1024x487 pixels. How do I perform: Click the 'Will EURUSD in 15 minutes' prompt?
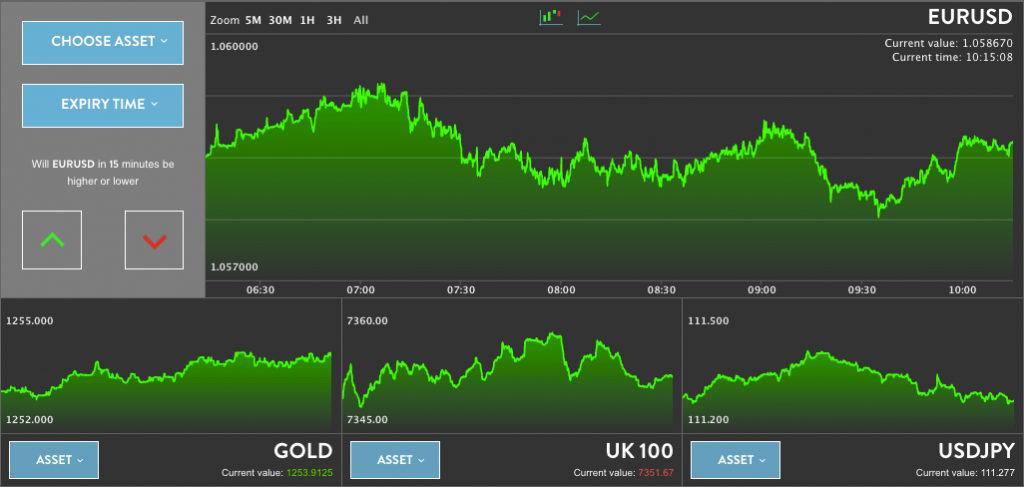(103, 172)
